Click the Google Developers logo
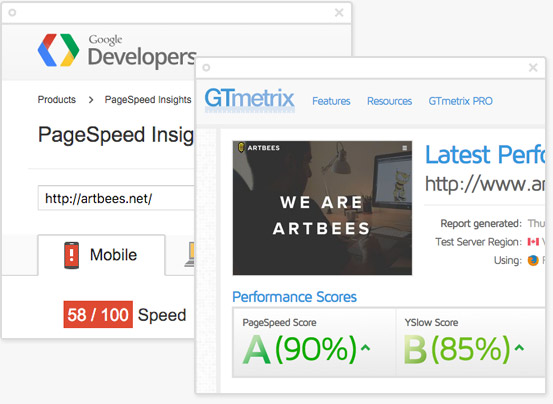The image size is (553, 404). point(116,50)
